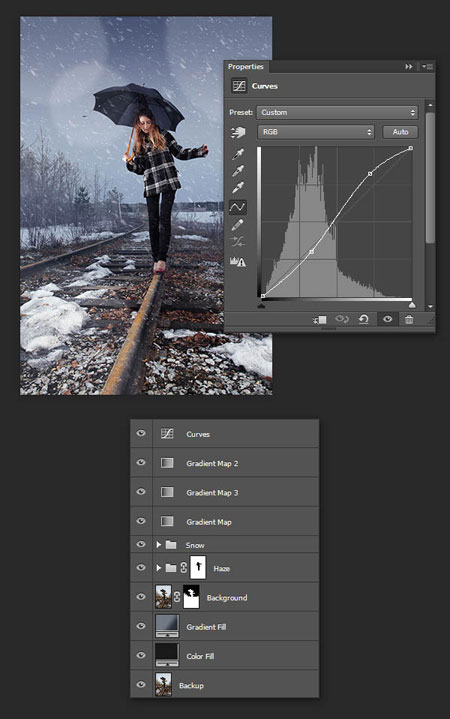
Task: Click Properties panel scroll down arrow
Action: [x=430, y=306]
